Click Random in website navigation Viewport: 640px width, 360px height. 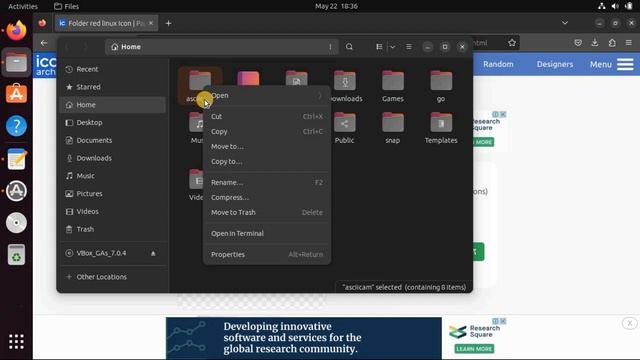tap(498, 64)
